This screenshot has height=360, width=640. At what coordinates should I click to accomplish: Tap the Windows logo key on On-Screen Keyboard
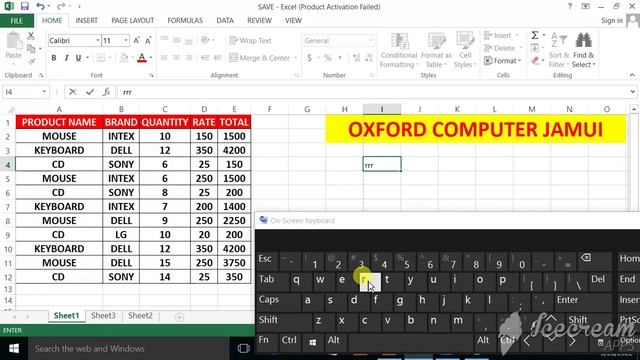[x=313, y=342]
